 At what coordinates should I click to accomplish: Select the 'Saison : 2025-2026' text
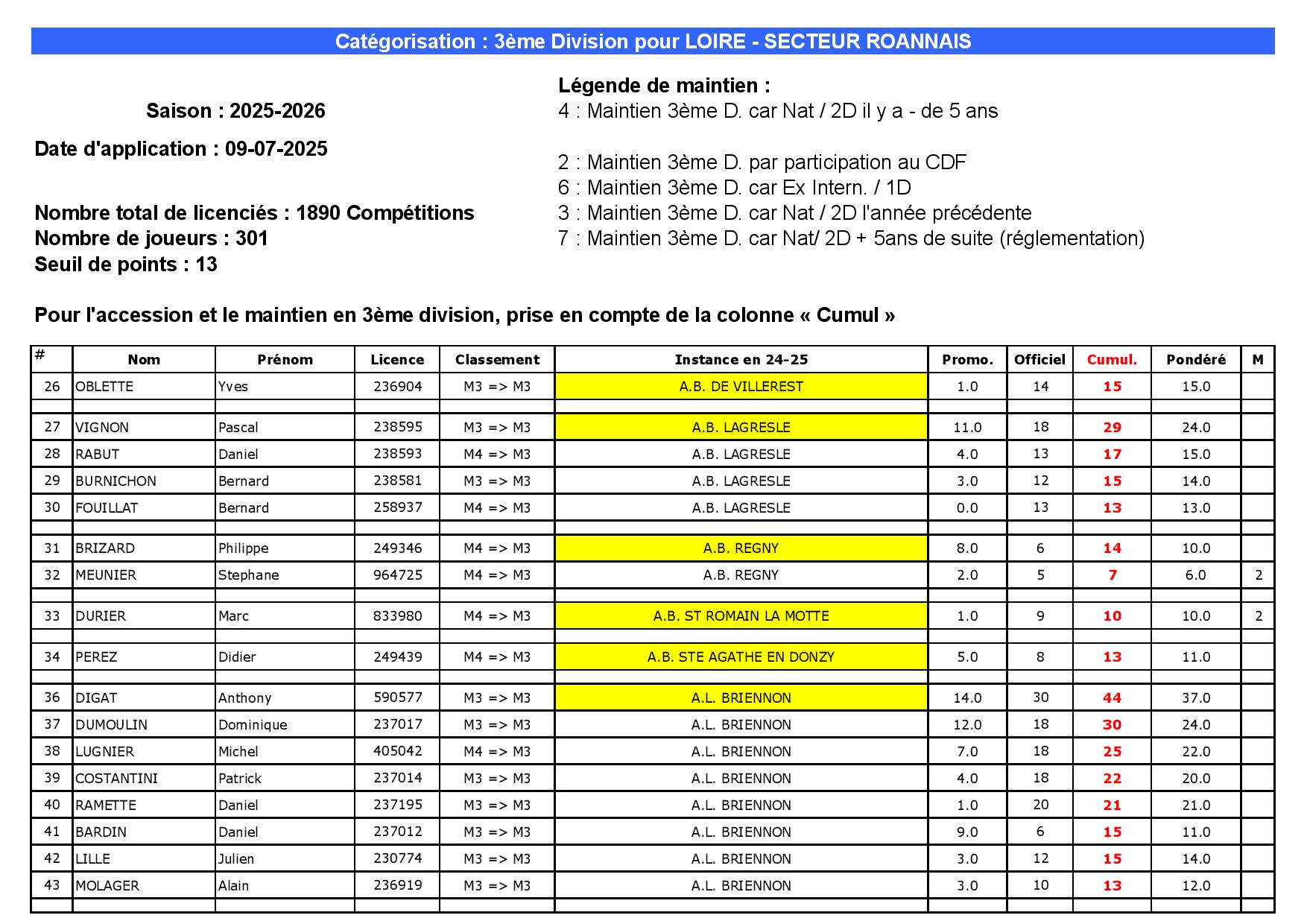point(235,111)
